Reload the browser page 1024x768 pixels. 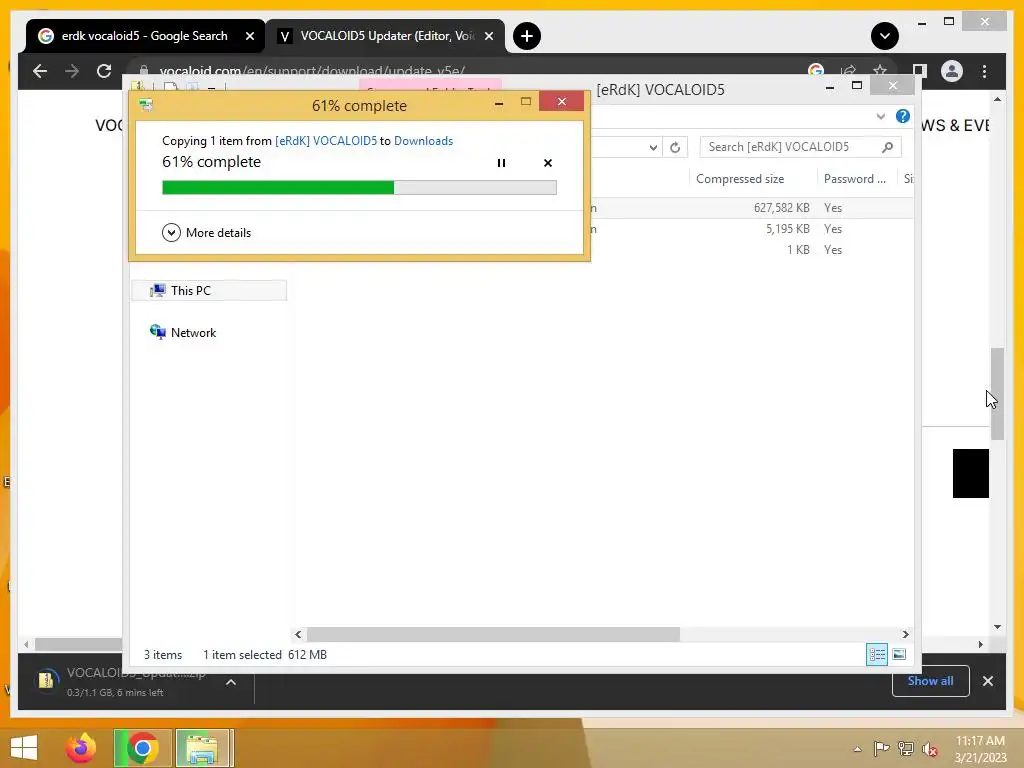[x=104, y=71]
